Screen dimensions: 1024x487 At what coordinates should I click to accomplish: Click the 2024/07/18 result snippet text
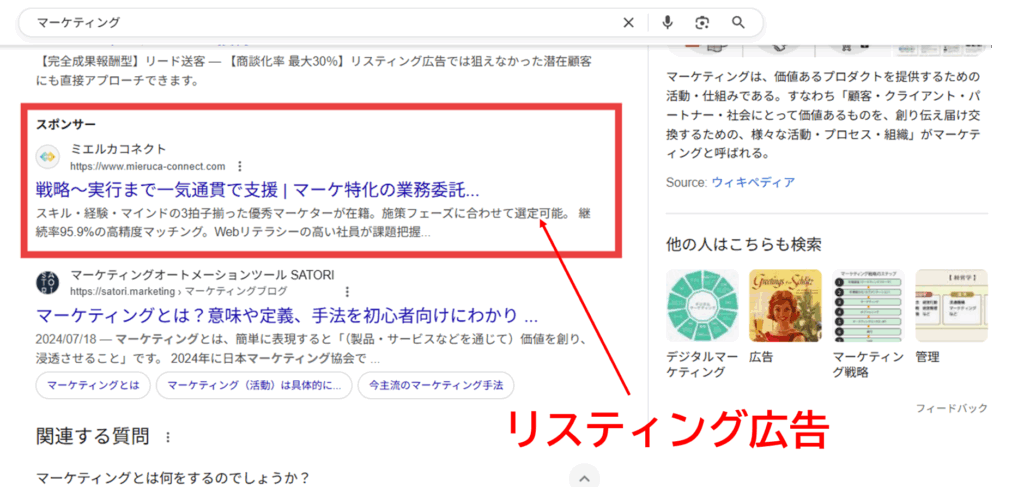pos(312,349)
